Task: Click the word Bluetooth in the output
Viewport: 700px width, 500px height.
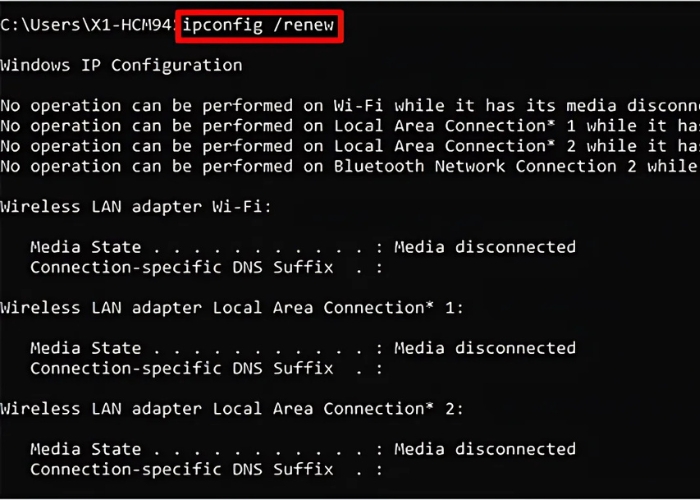Action: (x=379, y=166)
